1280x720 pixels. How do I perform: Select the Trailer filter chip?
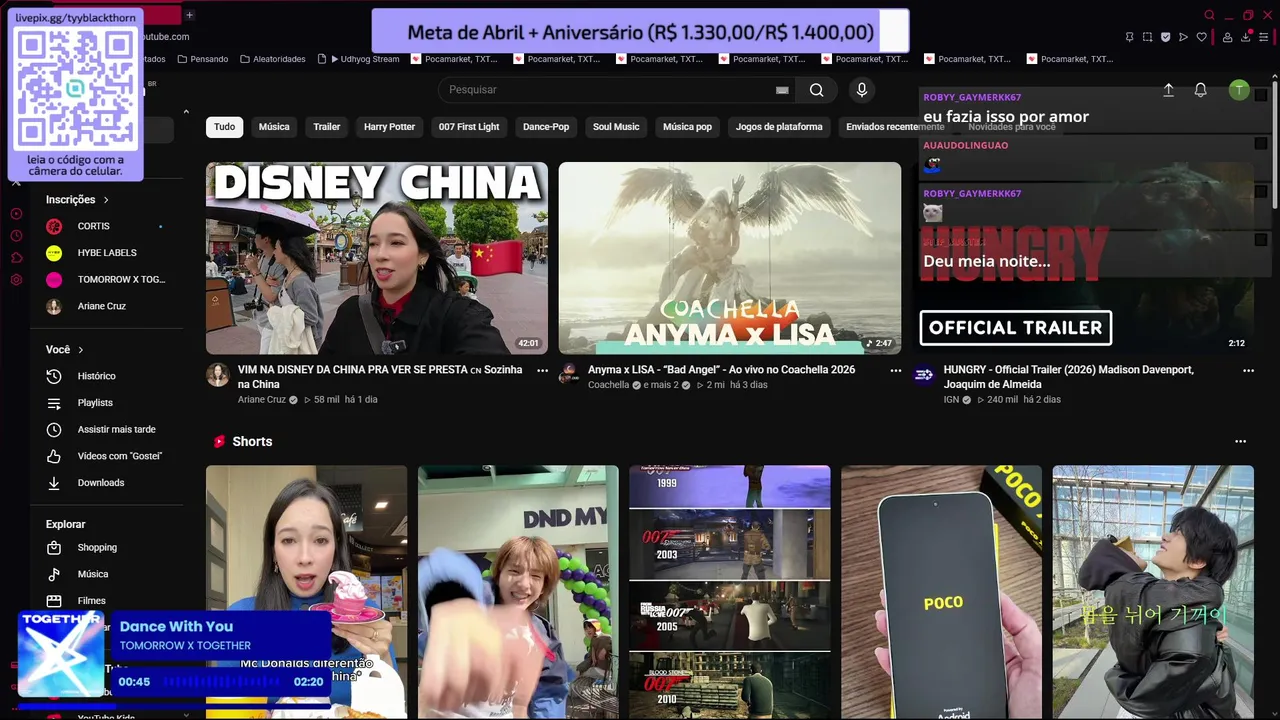tap(327, 127)
